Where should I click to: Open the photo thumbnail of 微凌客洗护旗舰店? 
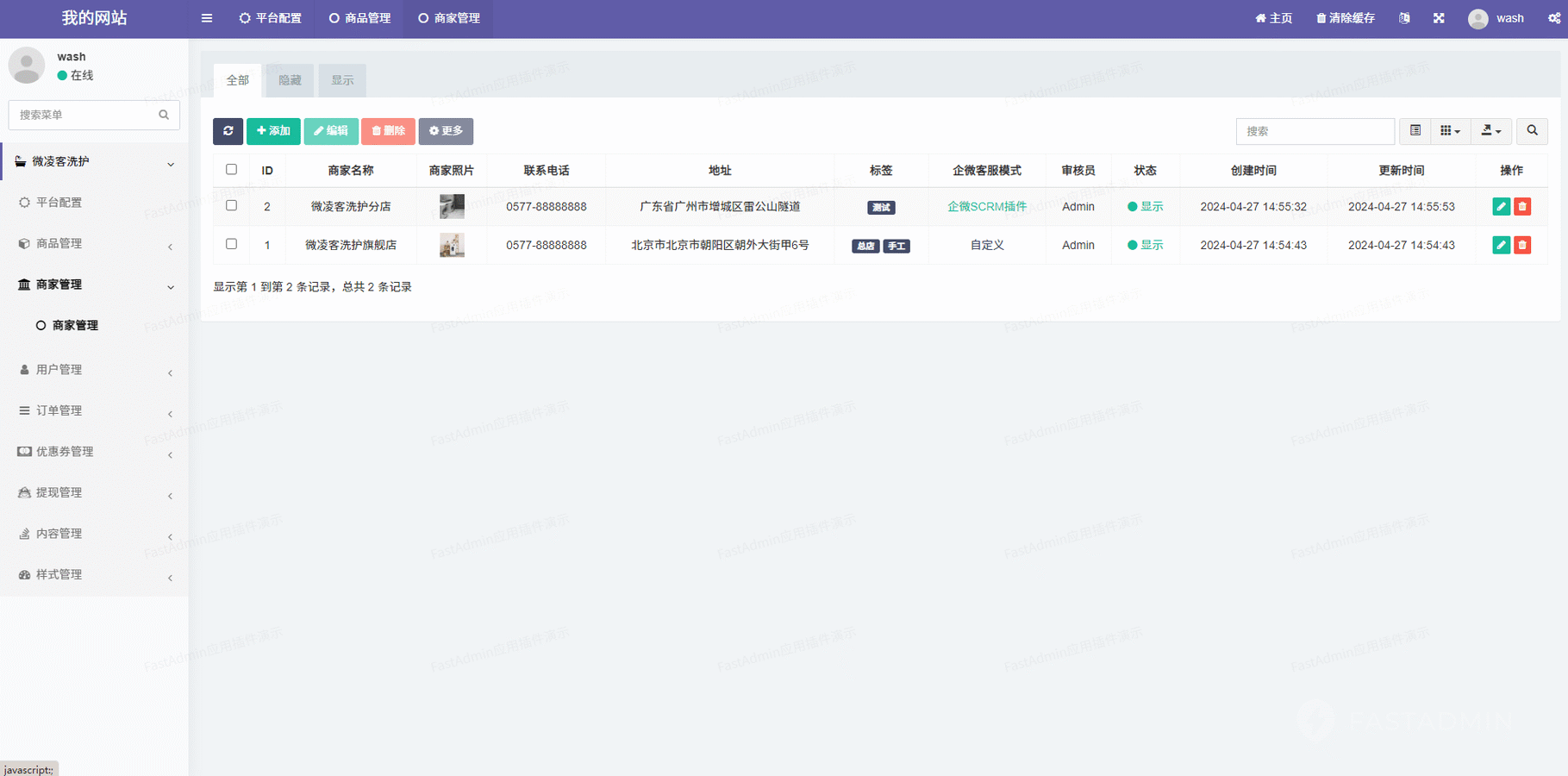[x=452, y=245]
